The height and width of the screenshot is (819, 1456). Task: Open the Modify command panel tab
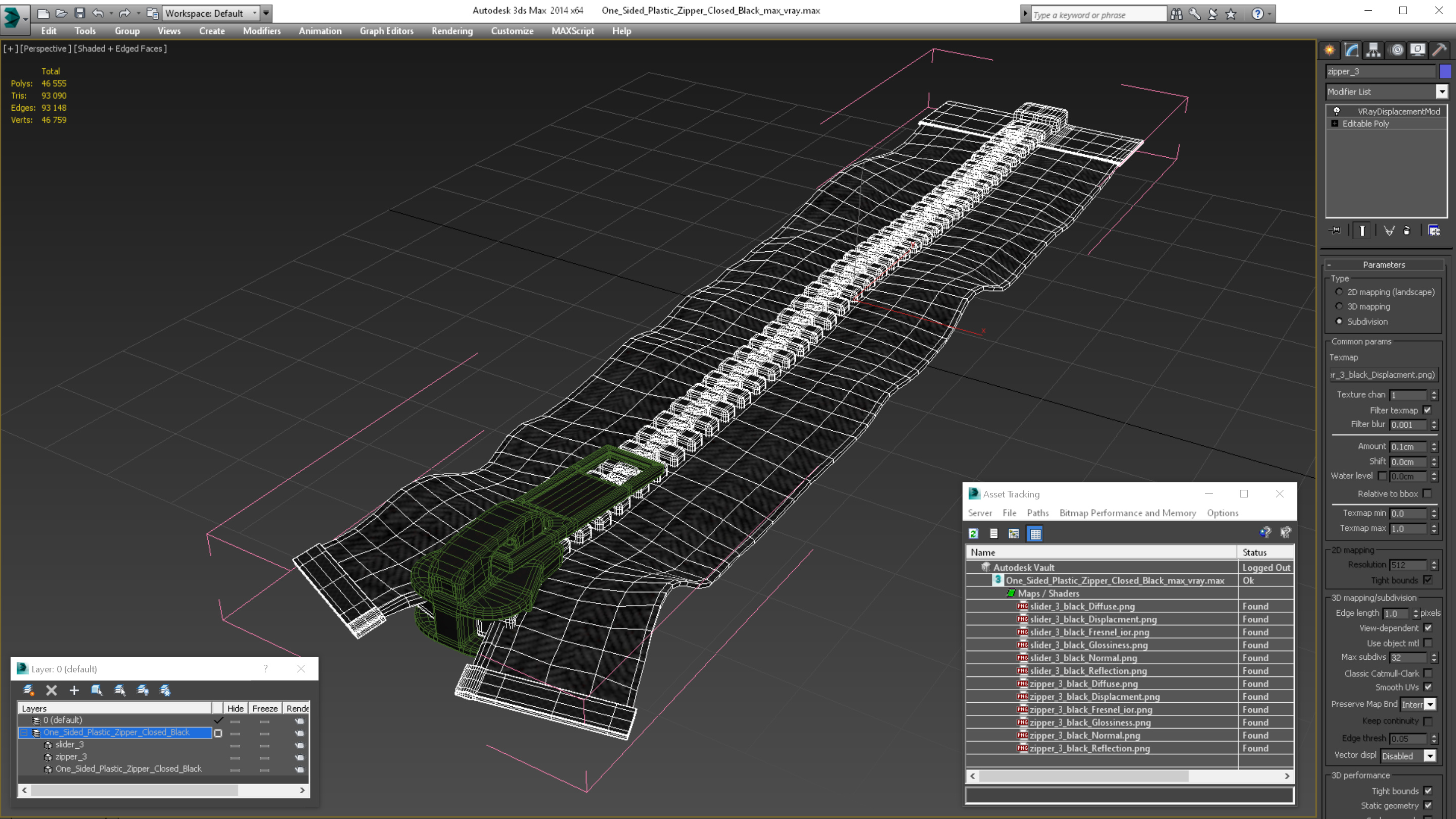tap(1351, 51)
